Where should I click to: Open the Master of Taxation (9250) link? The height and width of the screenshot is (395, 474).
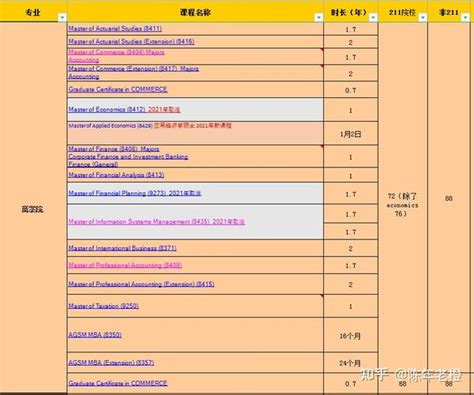tap(103, 306)
